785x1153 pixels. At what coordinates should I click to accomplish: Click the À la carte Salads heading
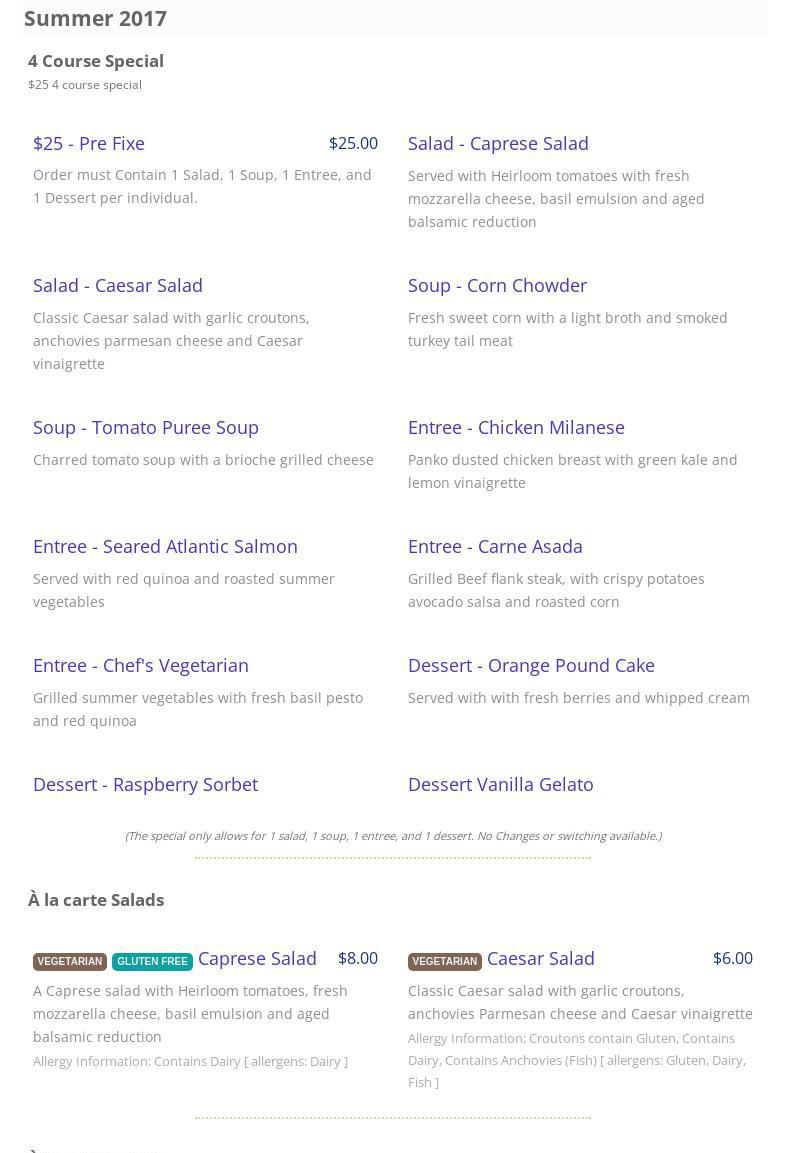[96, 900]
